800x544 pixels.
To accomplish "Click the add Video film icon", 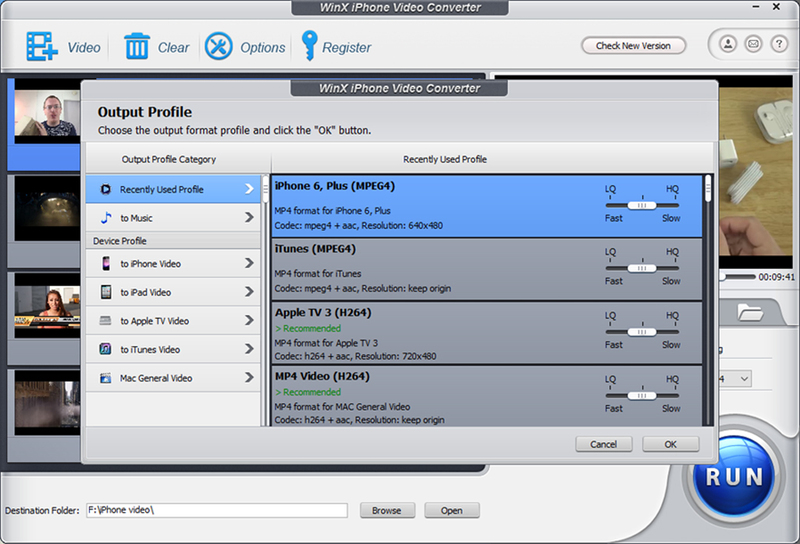I will [x=42, y=46].
